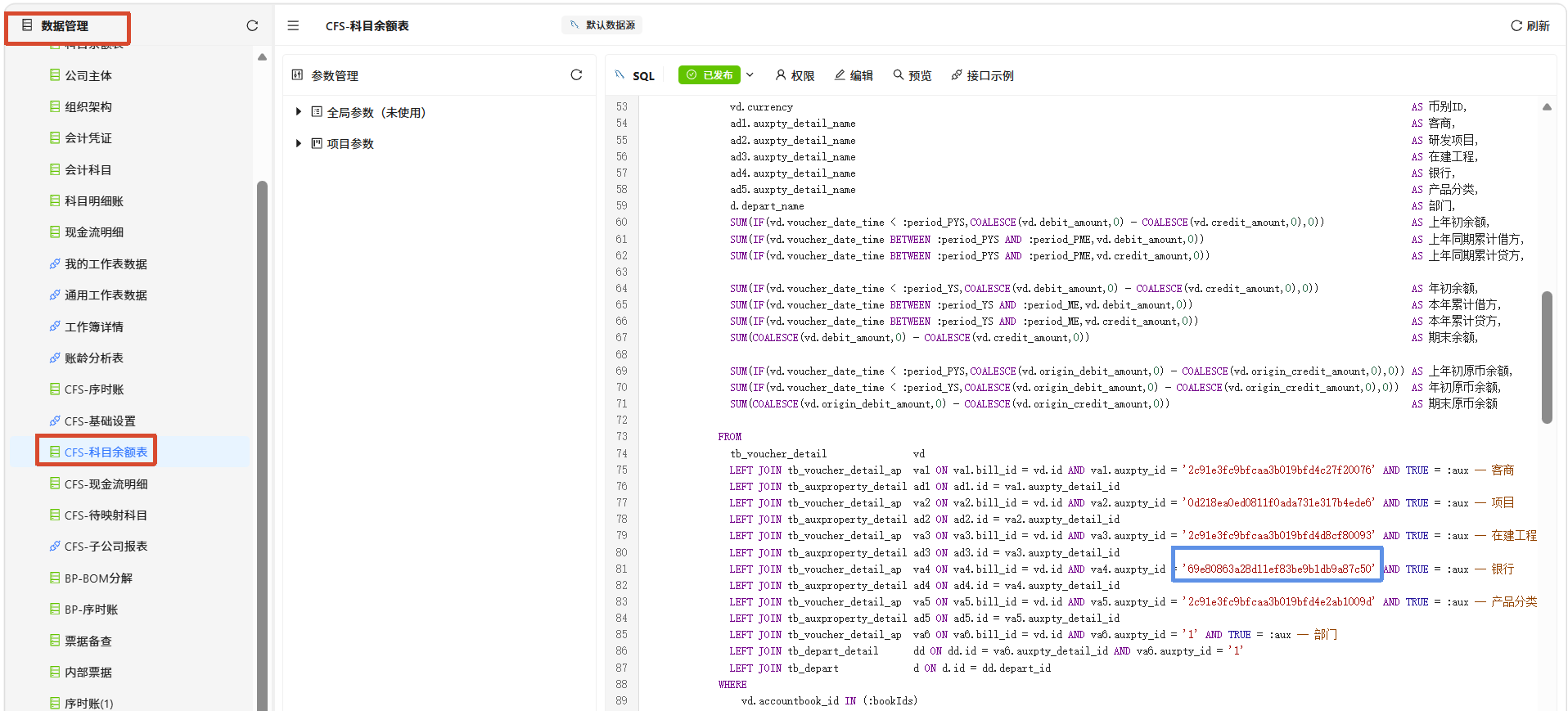The image size is (1568, 711).
Task: Click the 默认数据源 data source tag
Action: click(x=602, y=25)
